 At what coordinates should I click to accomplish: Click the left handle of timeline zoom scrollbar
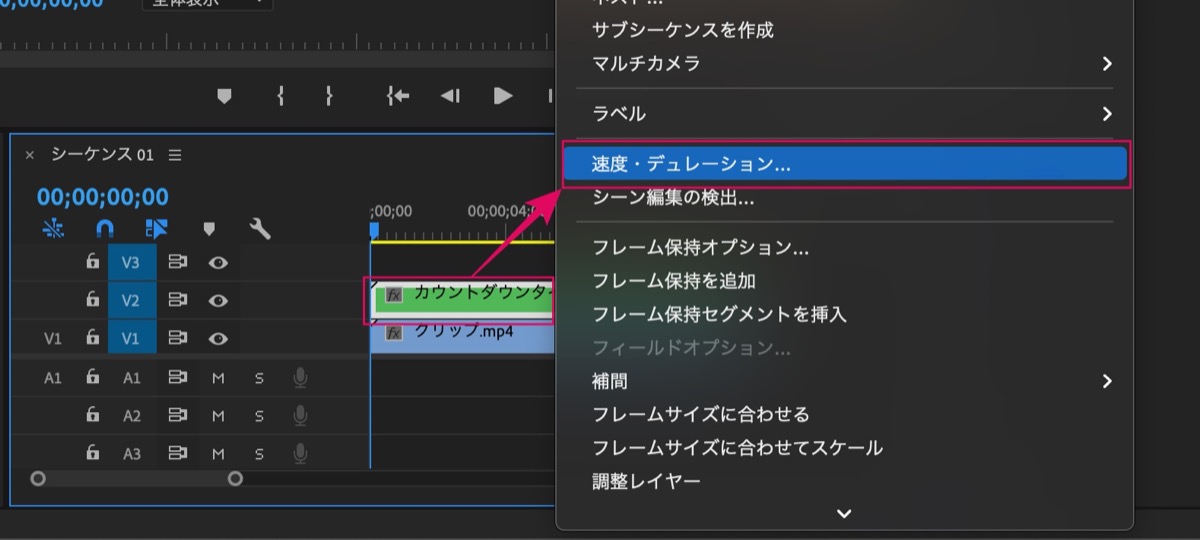click(x=38, y=479)
